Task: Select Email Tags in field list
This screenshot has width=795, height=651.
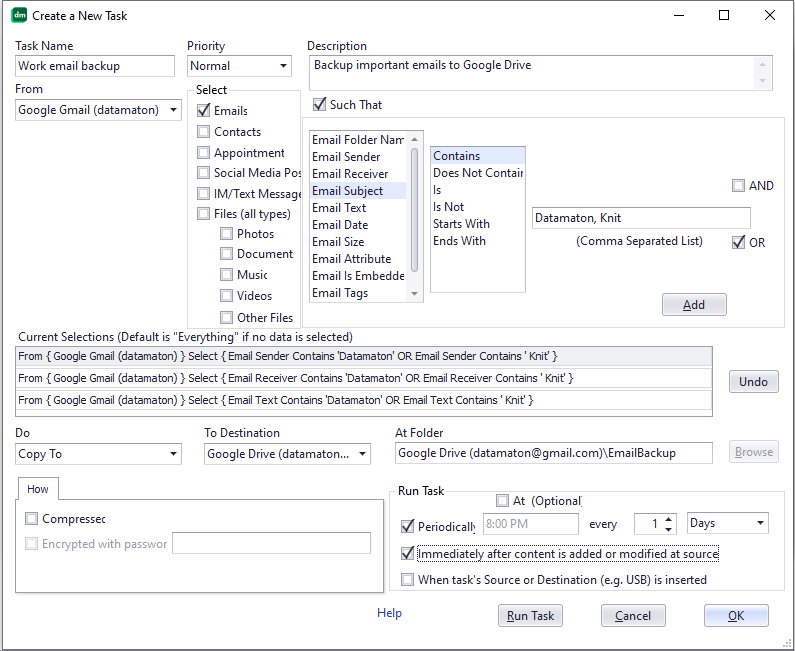Action: click(x=358, y=293)
